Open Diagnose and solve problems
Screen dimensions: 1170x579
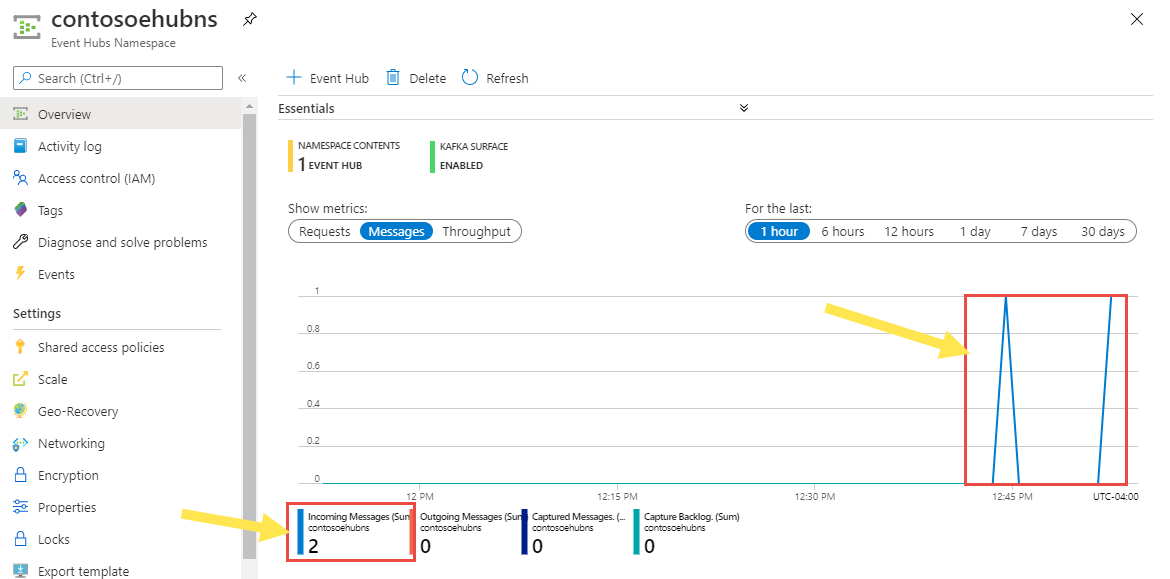click(x=122, y=242)
